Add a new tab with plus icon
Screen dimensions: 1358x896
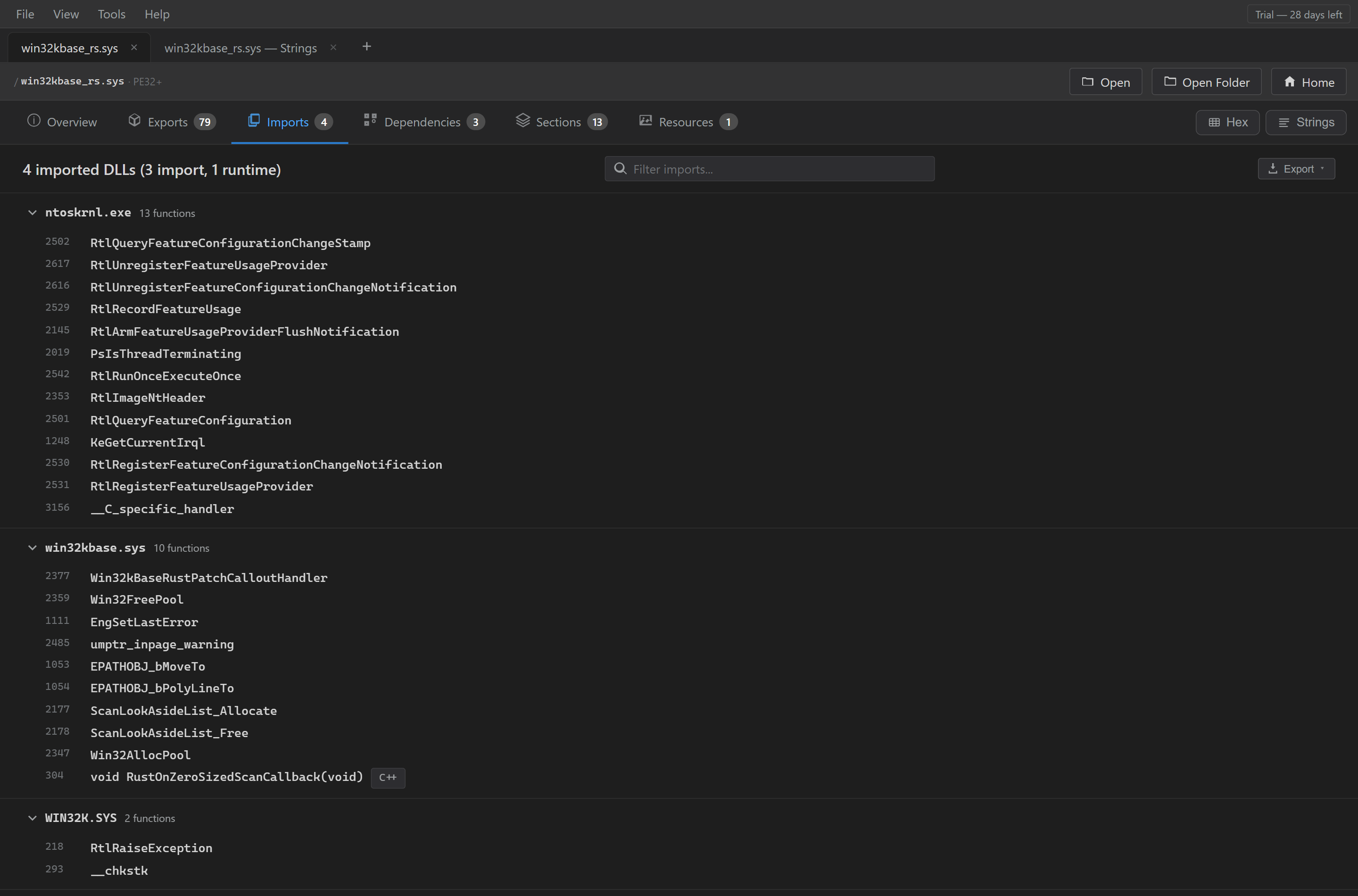point(367,47)
